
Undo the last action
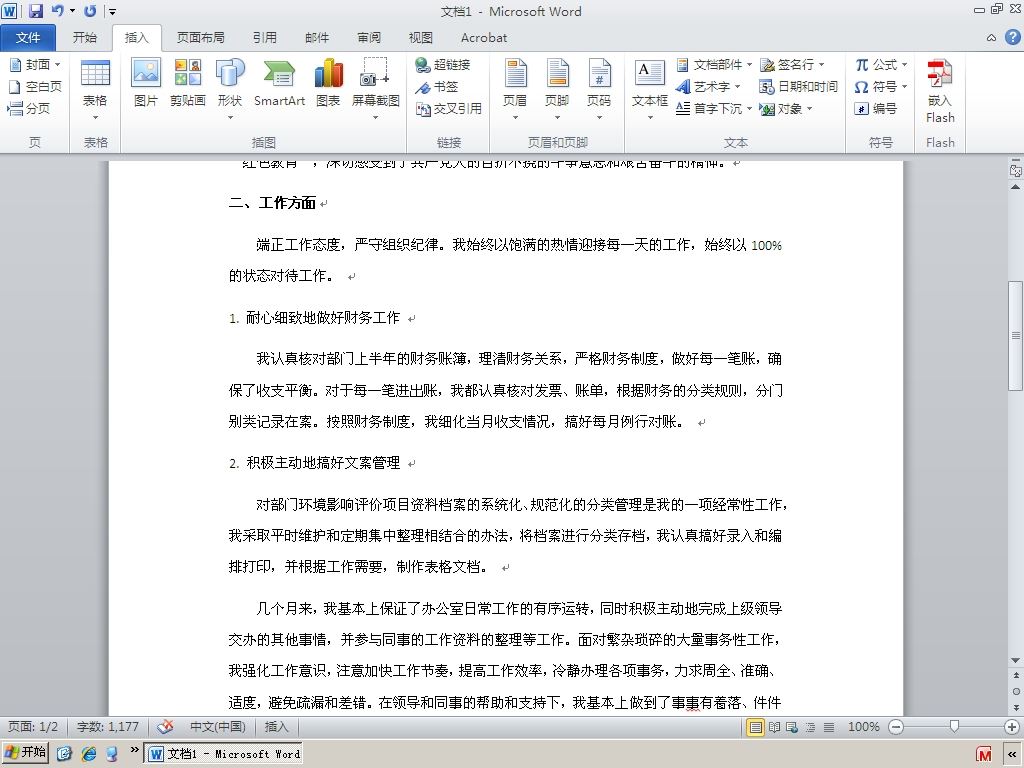[x=57, y=11]
